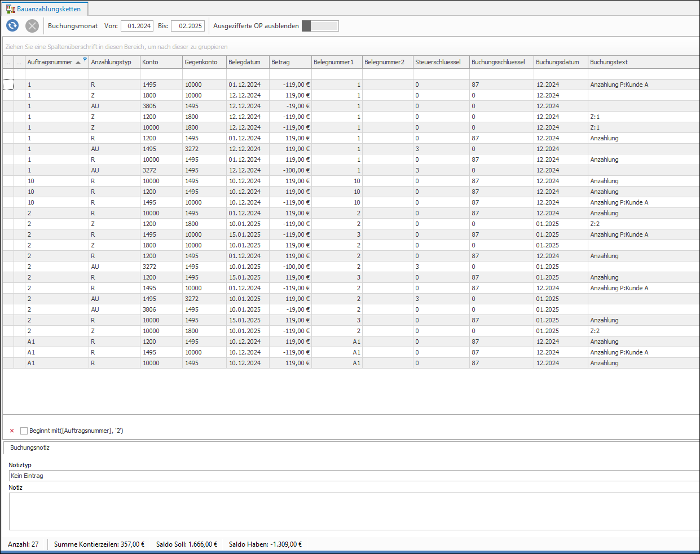Click Betrag '-100,00 €' dated 10.01.2025

[296, 267]
